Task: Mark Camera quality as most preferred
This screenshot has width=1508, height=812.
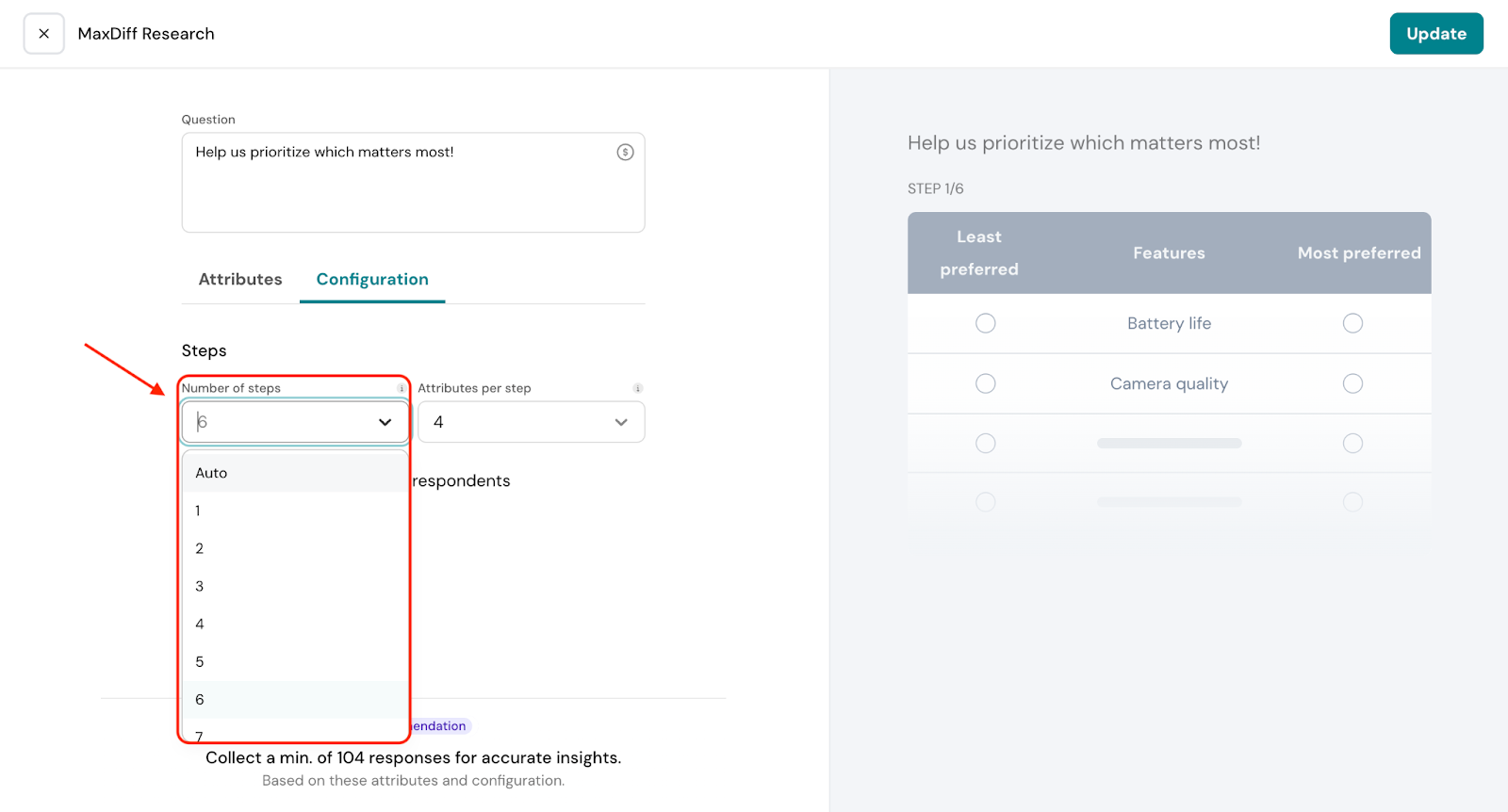Action: click(1352, 383)
